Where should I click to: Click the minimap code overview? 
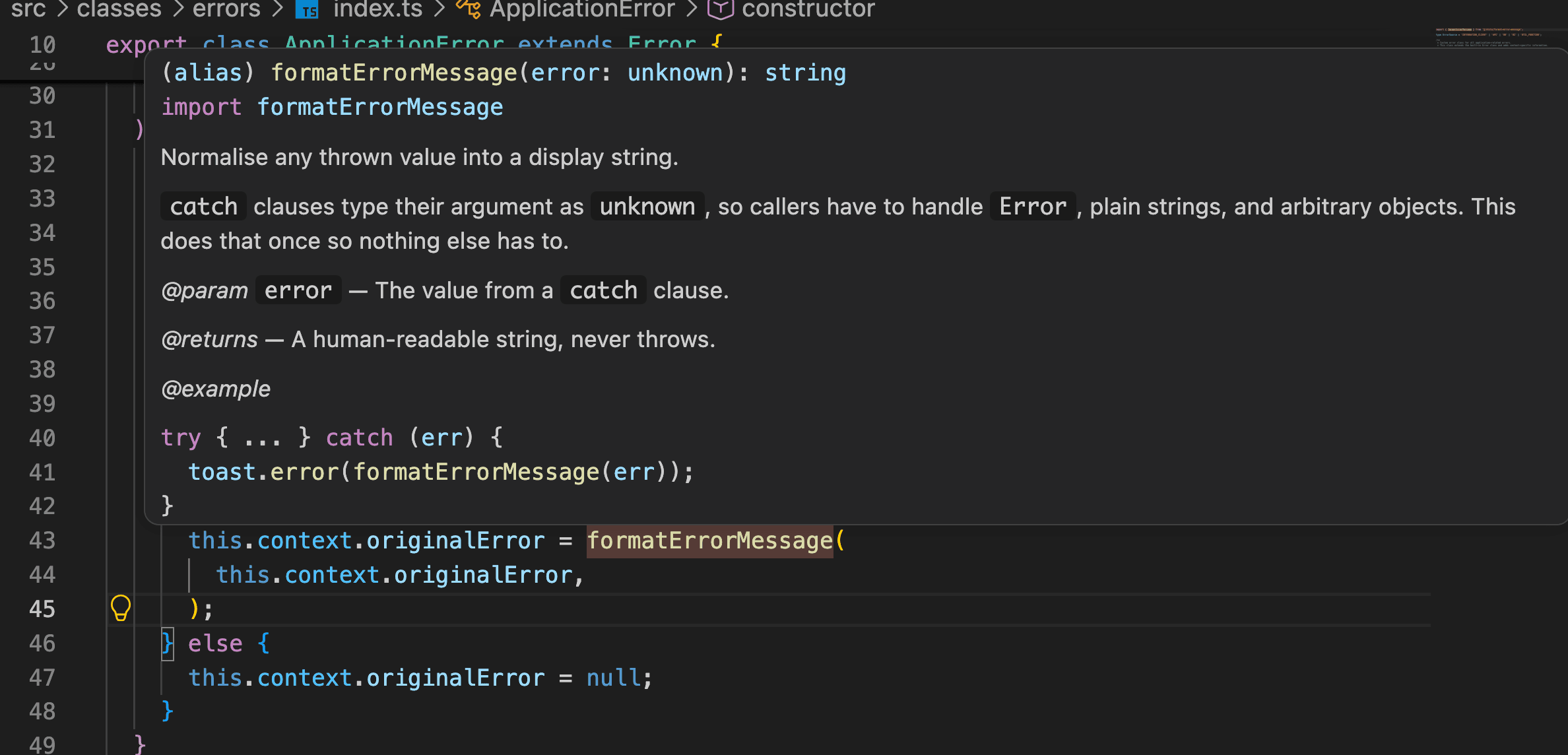1491,37
